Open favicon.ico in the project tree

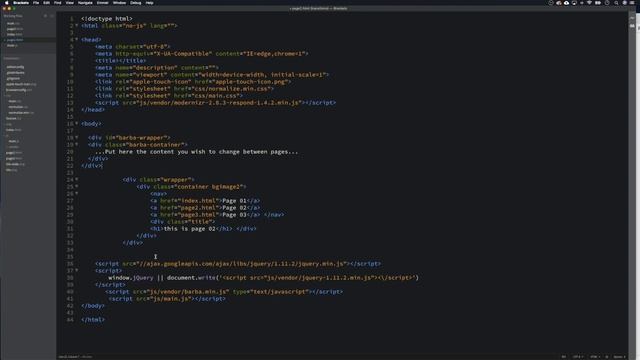click(13, 118)
